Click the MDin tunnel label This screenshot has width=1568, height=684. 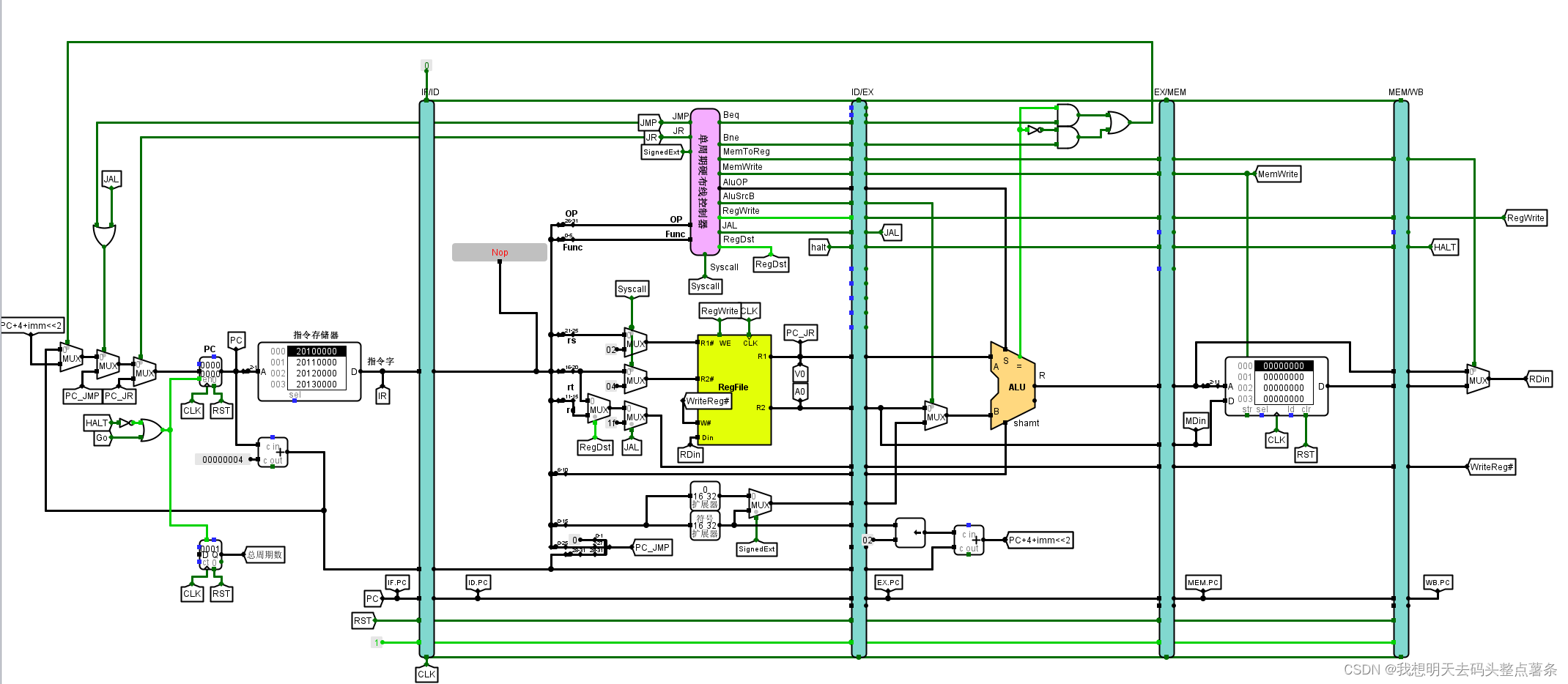[1196, 421]
